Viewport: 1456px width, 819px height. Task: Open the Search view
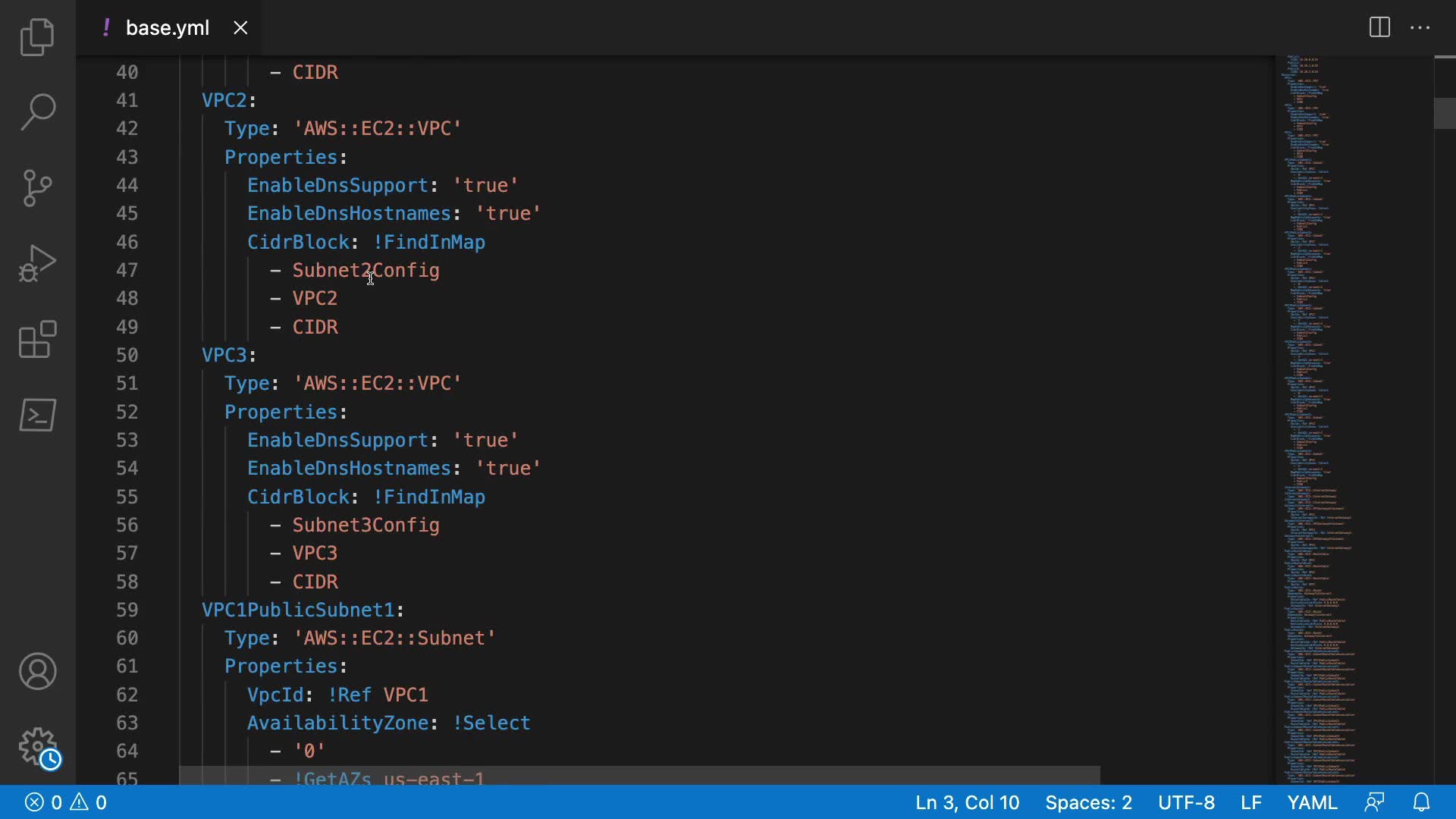(x=37, y=112)
